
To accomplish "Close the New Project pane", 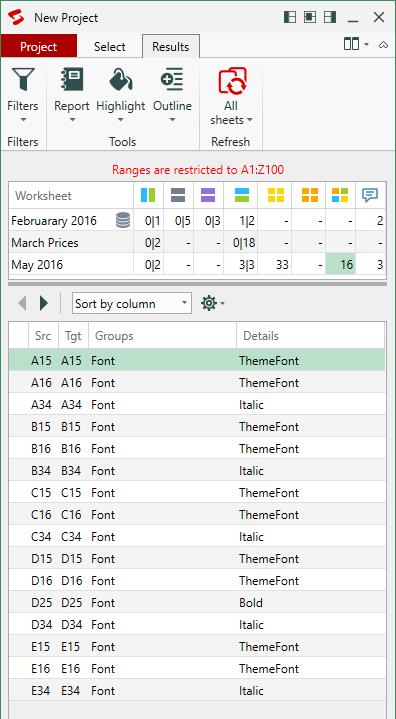I will [379, 17].
